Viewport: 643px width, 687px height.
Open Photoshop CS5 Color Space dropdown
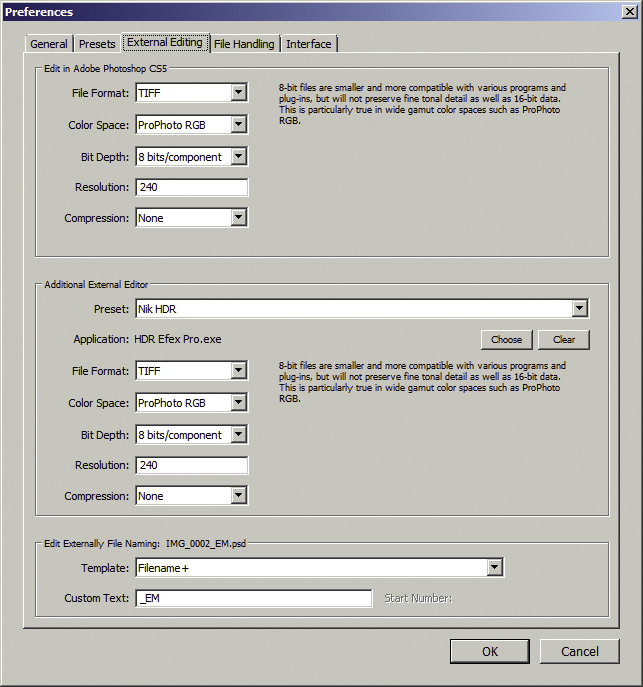tap(192, 125)
